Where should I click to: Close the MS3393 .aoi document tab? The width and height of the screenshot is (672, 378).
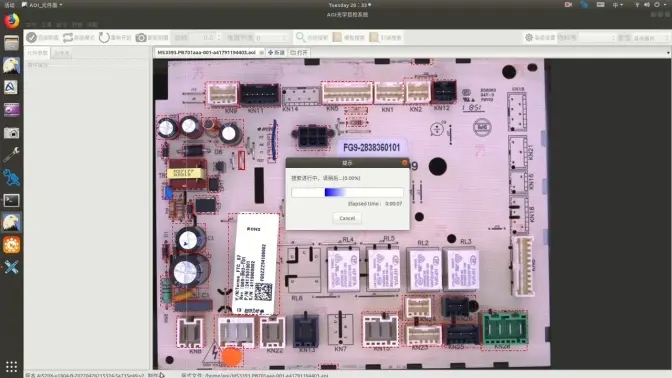(x=261, y=53)
